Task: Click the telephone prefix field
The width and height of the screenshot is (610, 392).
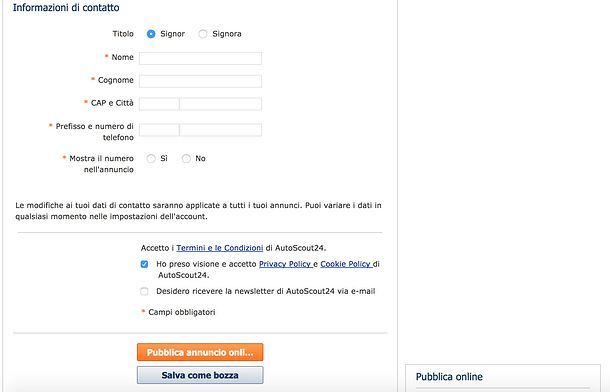Action: tap(159, 130)
